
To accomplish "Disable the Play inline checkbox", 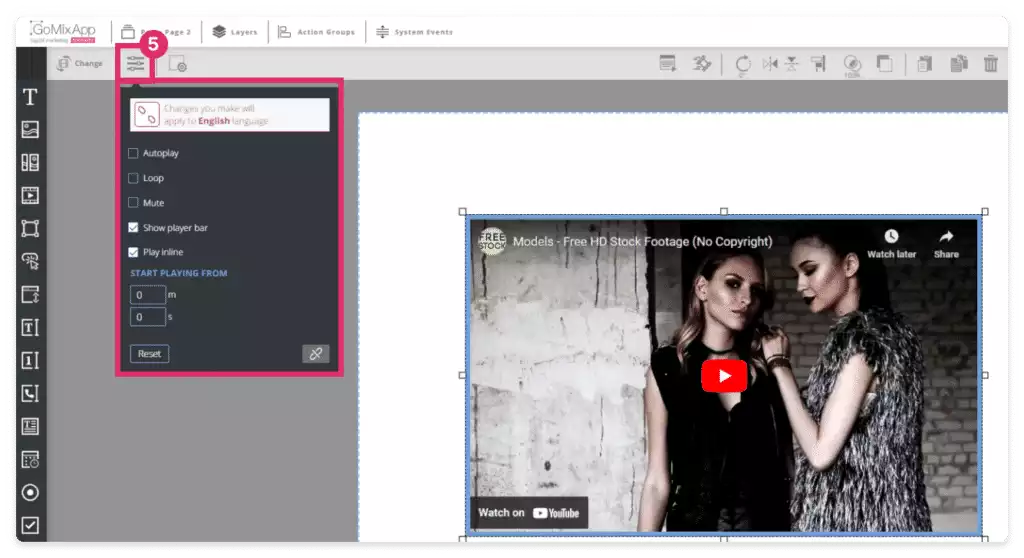I will [x=134, y=252].
